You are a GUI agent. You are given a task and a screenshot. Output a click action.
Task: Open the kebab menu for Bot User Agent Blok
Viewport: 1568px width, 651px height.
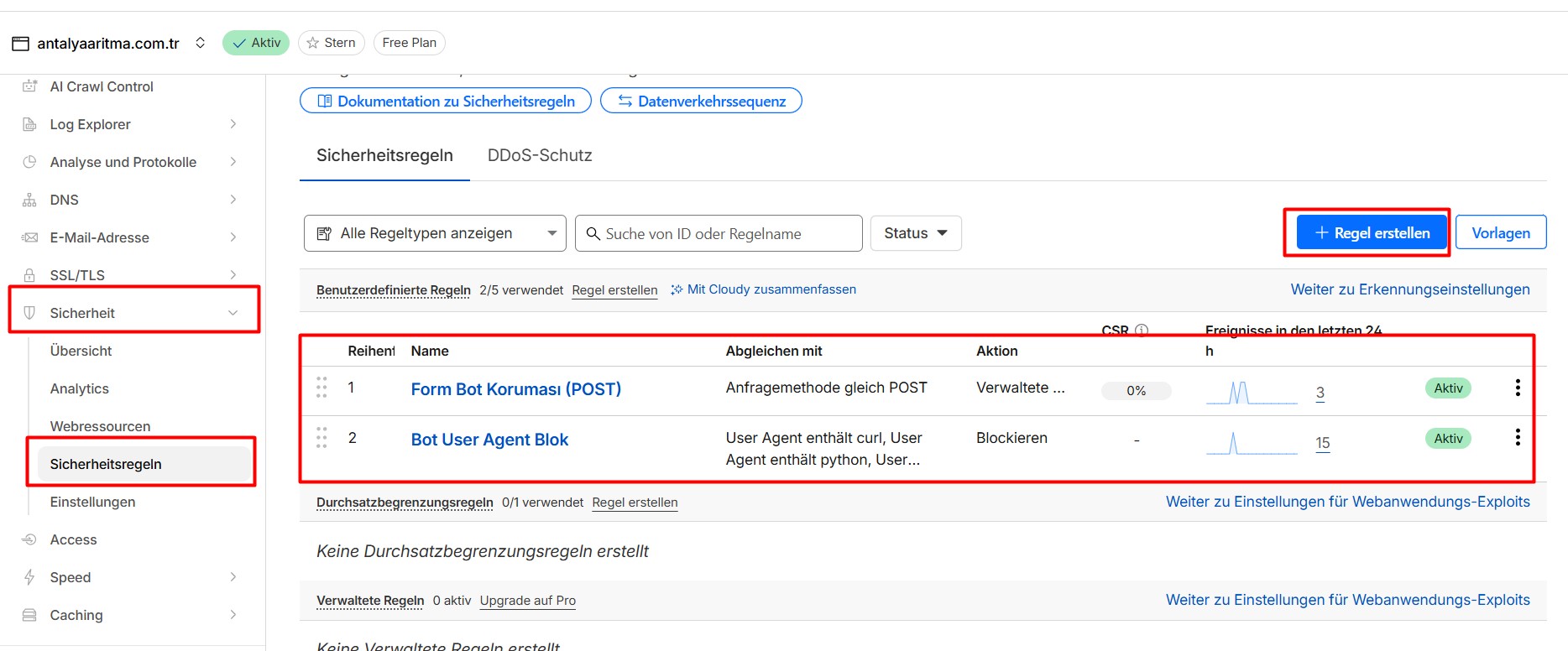pyautogui.click(x=1517, y=438)
